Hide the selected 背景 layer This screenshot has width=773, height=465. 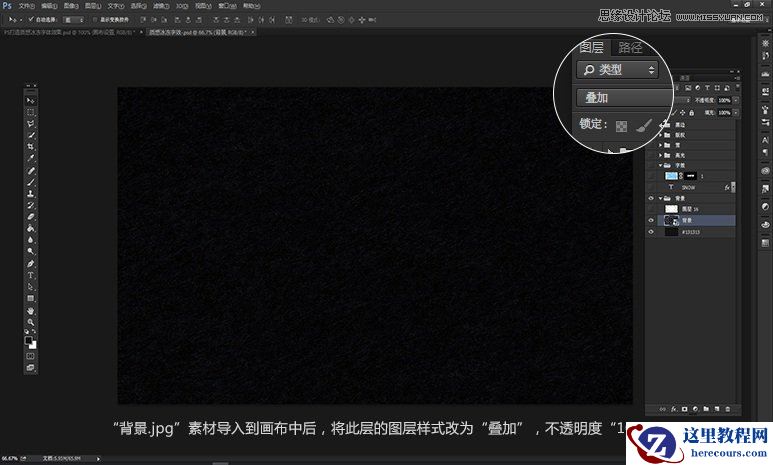pos(651,220)
